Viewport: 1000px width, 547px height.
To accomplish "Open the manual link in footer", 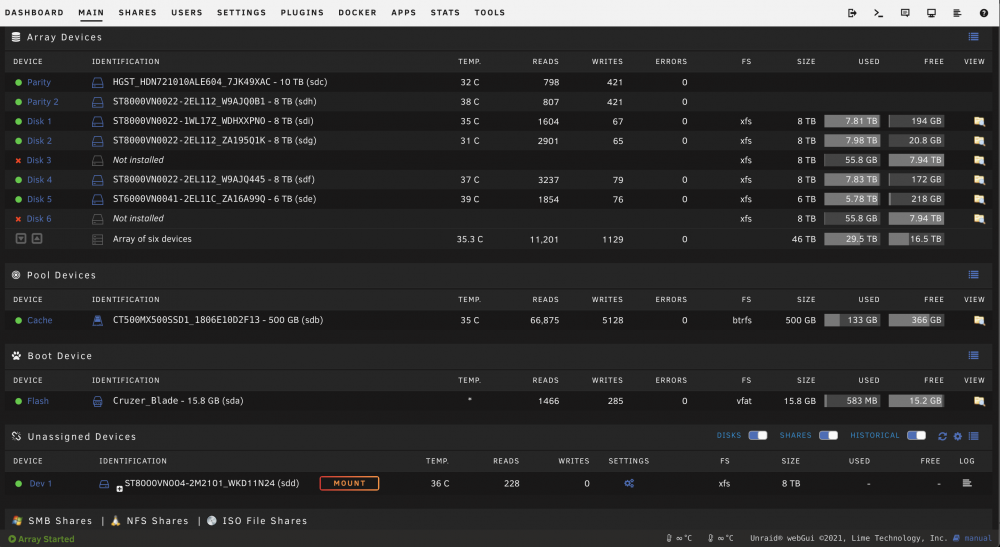I will (x=978, y=538).
